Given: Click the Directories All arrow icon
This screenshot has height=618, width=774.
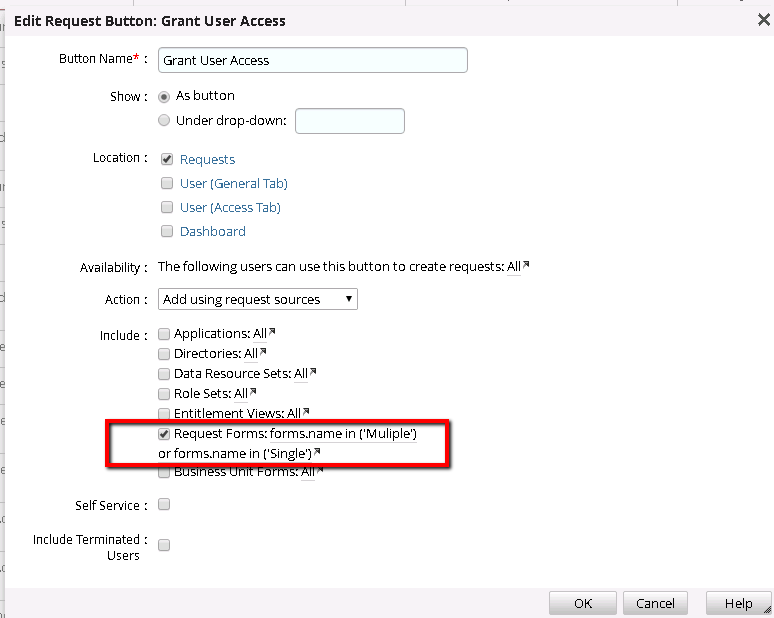Looking at the screenshot, I should click(263, 352).
